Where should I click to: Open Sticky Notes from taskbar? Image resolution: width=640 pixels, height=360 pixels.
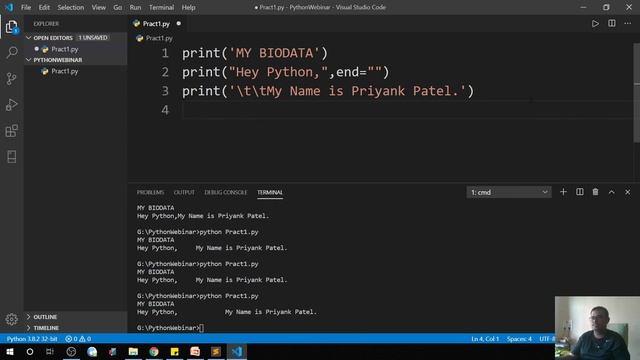(x=174, y=351)
